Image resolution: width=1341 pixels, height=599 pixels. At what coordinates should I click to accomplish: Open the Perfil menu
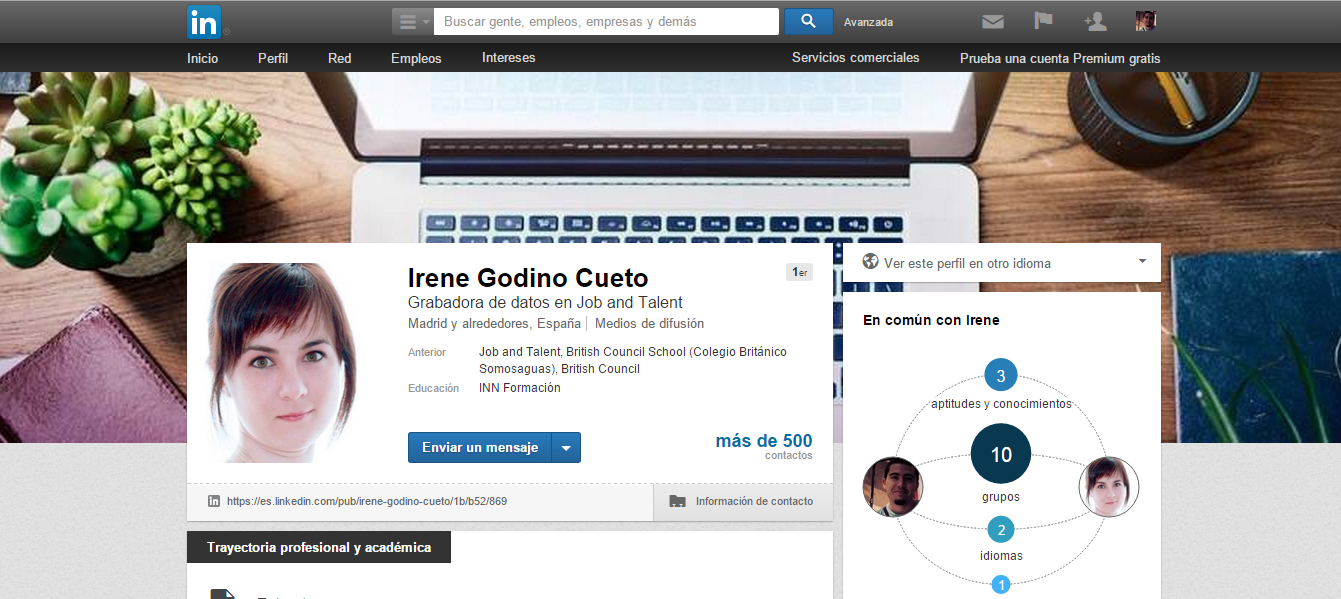tap(272, 58)
